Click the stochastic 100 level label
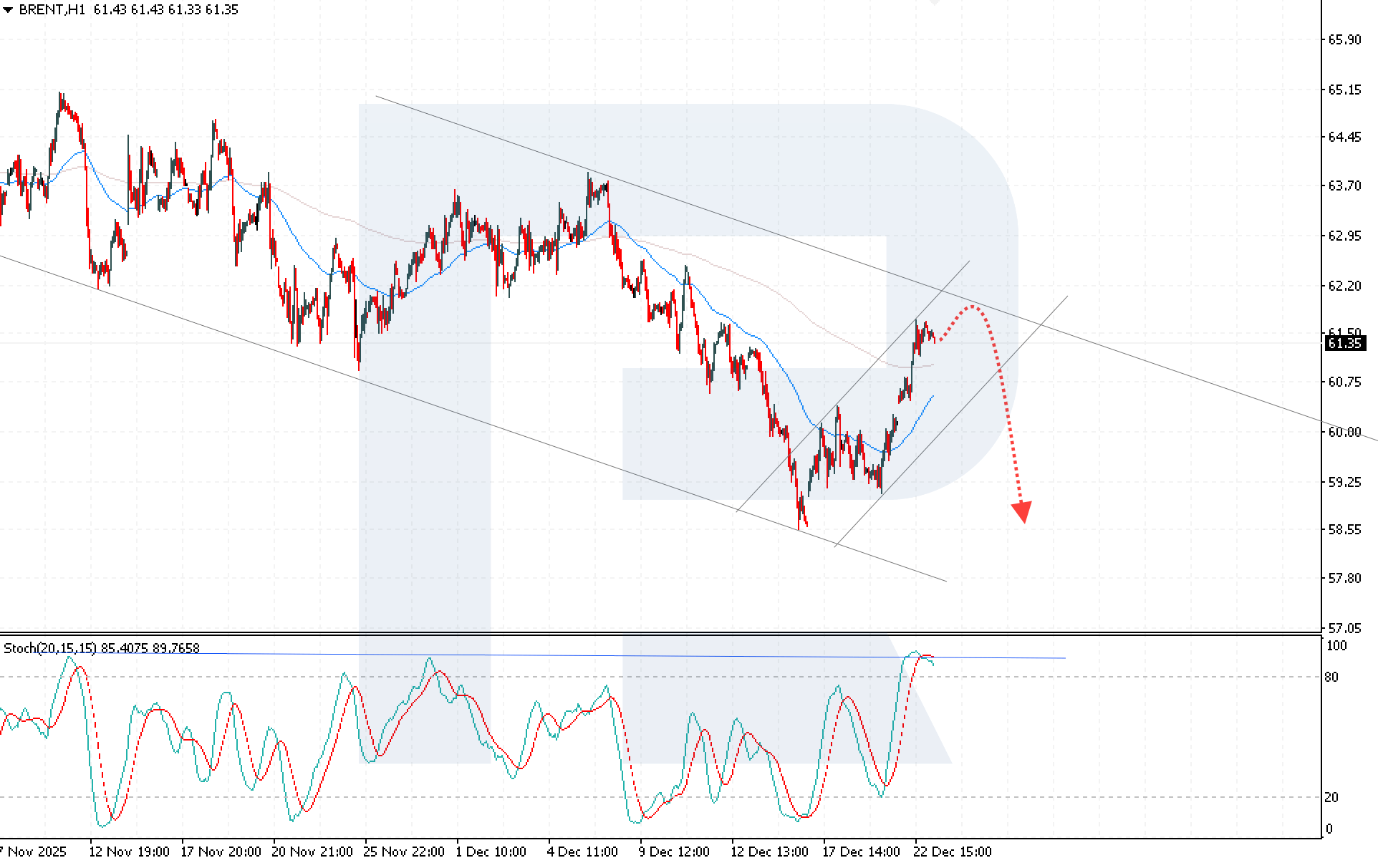 (x=1336, y=646)
